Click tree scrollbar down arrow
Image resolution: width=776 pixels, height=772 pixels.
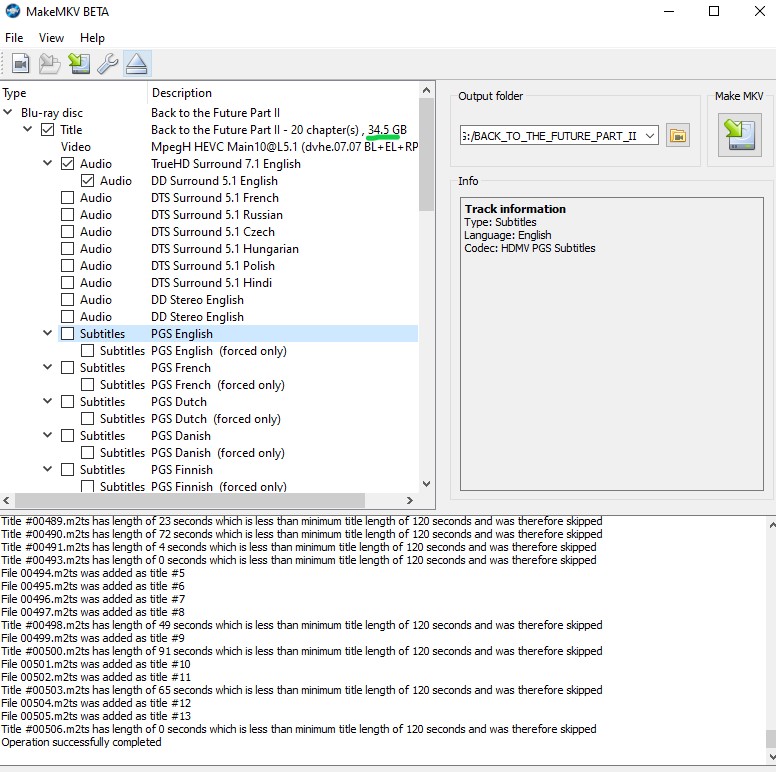pos(426,484)
